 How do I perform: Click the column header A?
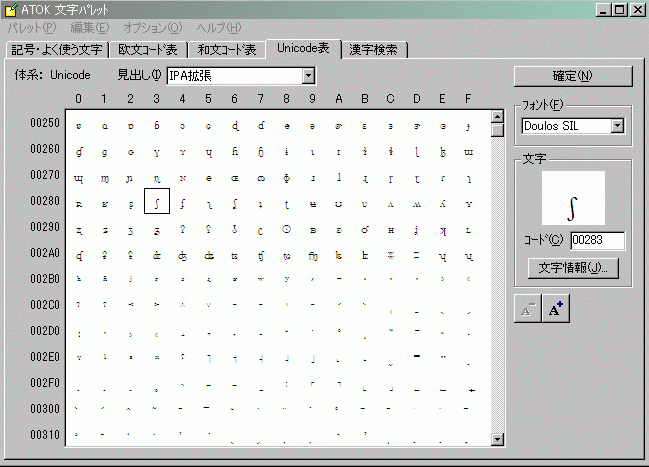339,99
